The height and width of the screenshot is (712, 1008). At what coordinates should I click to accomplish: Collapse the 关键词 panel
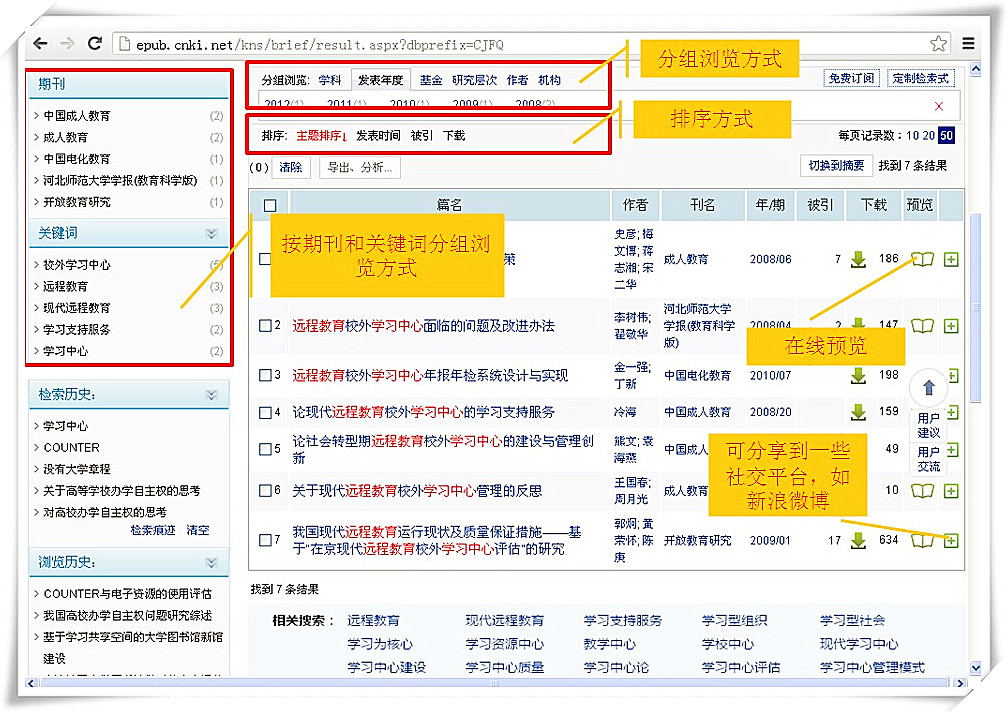(x=211, y=233)
